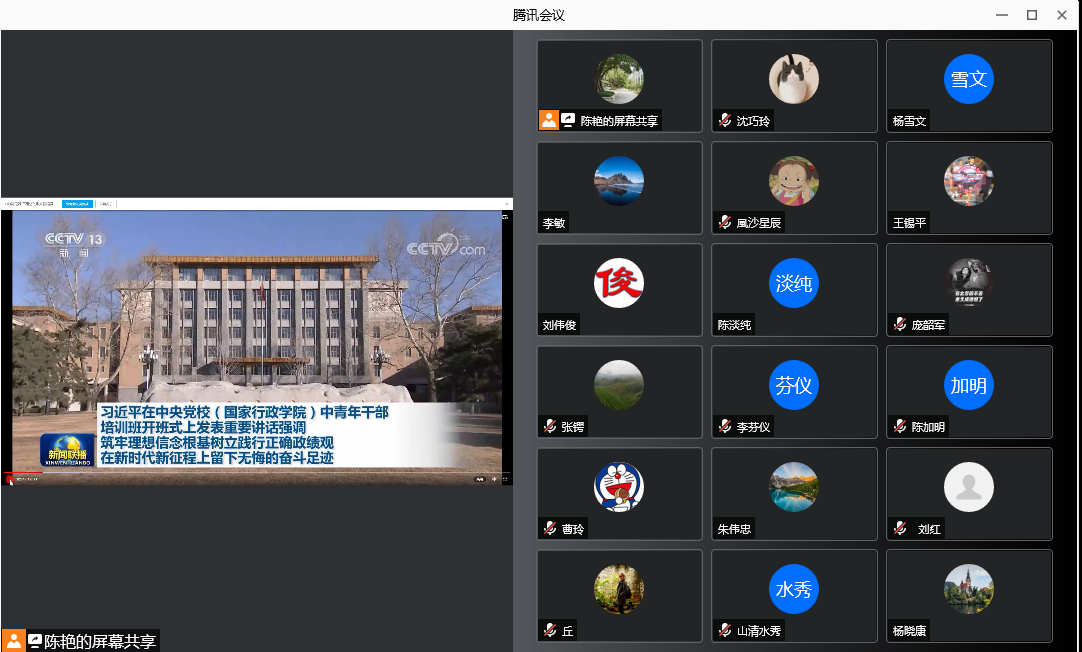
Task: Minimize the 腾讯会议 window
Action: (x=1002, y=15)
